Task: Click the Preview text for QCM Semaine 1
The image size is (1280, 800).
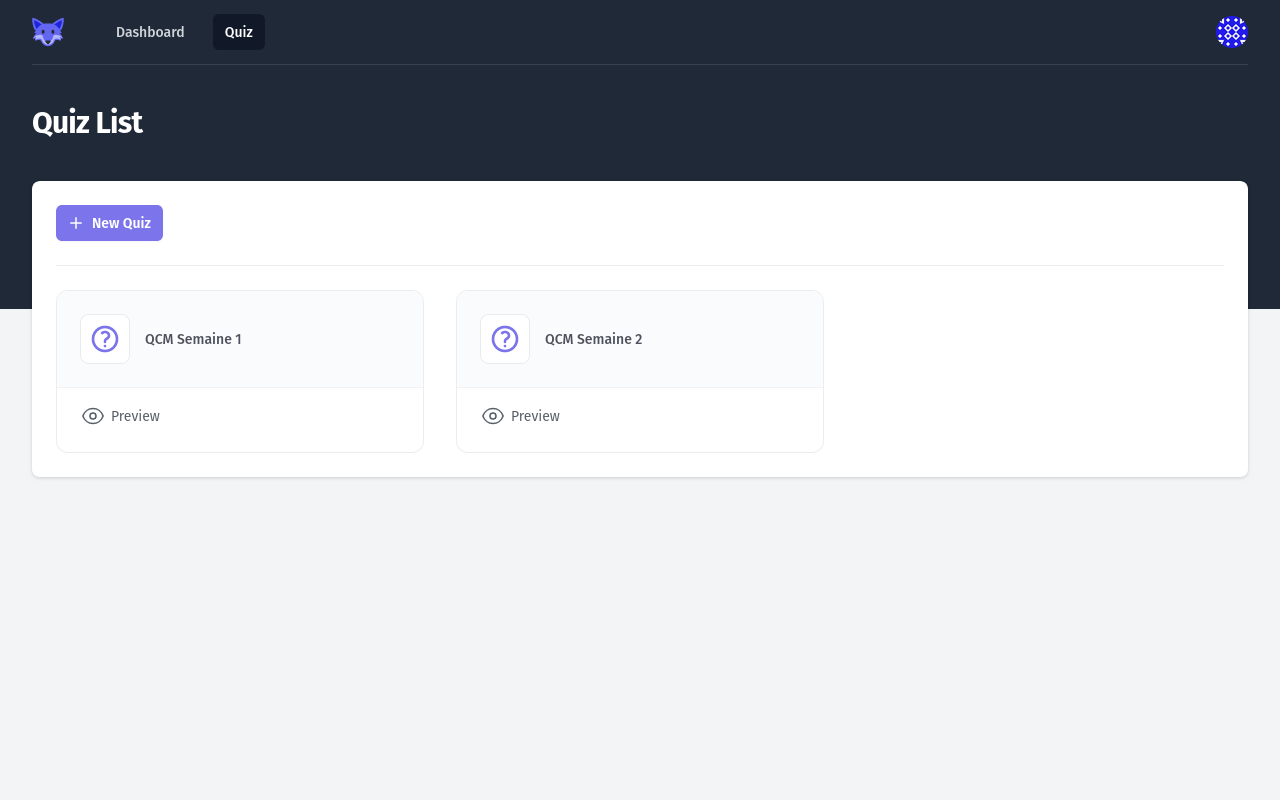Action: click(x=135, y=416)
